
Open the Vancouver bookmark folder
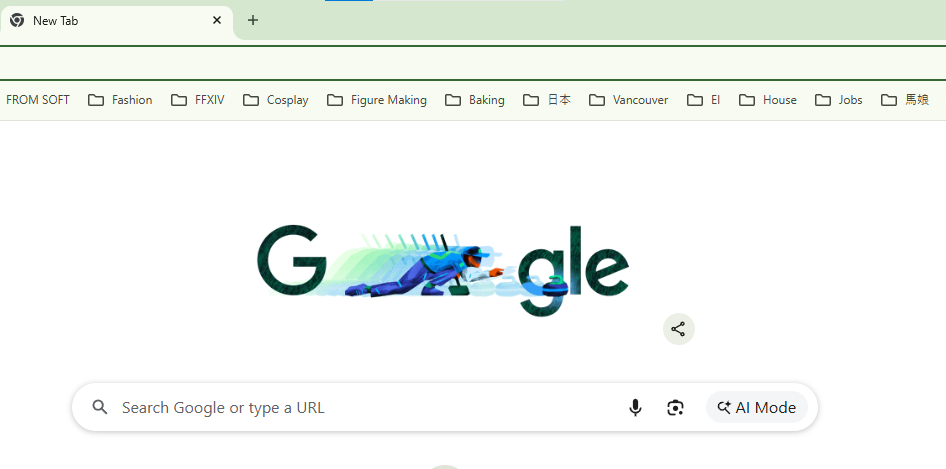point(629,100)
